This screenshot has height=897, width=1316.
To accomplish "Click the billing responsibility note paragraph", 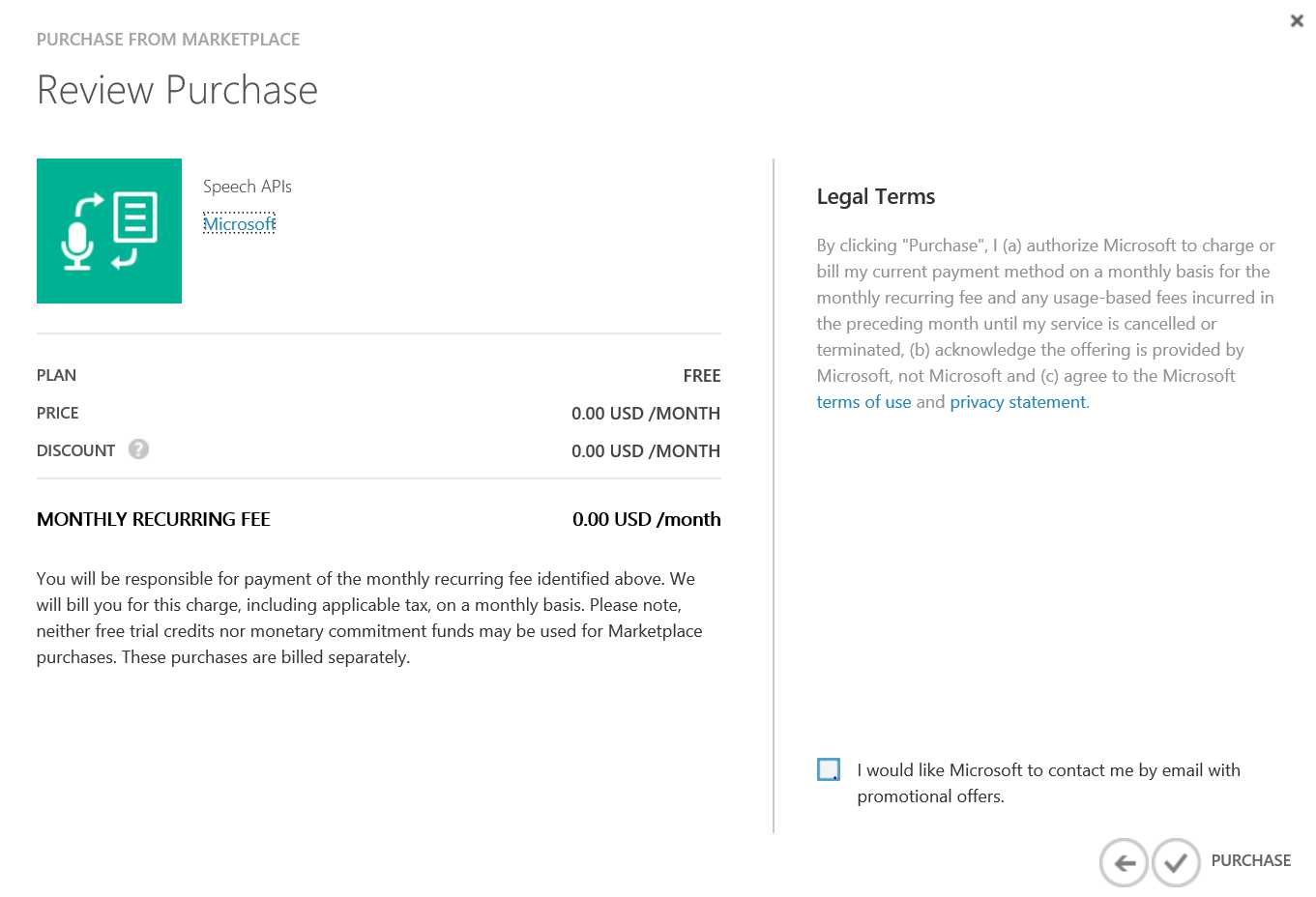I will point(369,618).
